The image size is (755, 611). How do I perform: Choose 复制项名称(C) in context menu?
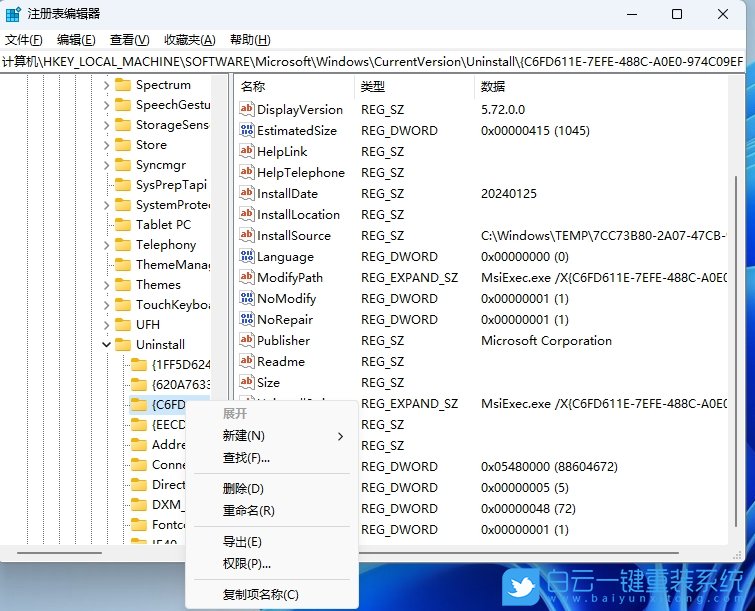272,595
